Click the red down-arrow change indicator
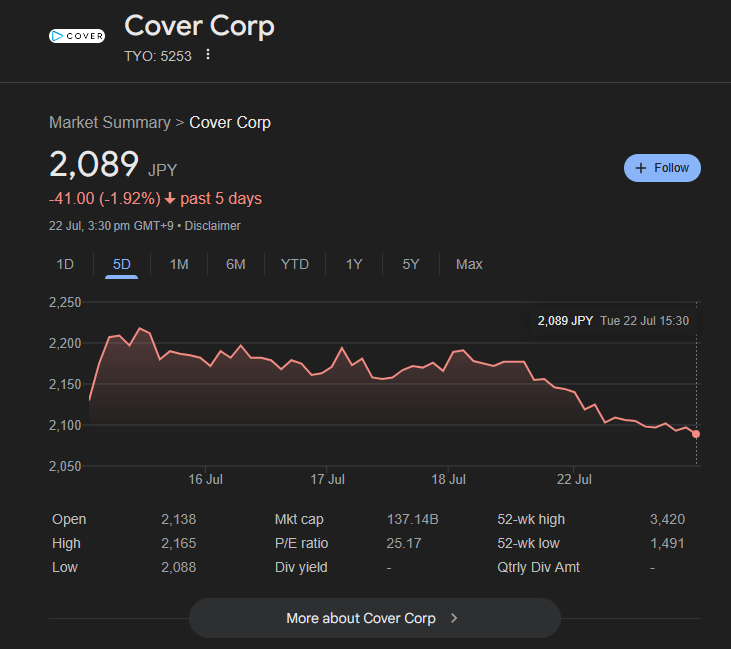Viewport: 731px width, 649px height. pos(170,199)
